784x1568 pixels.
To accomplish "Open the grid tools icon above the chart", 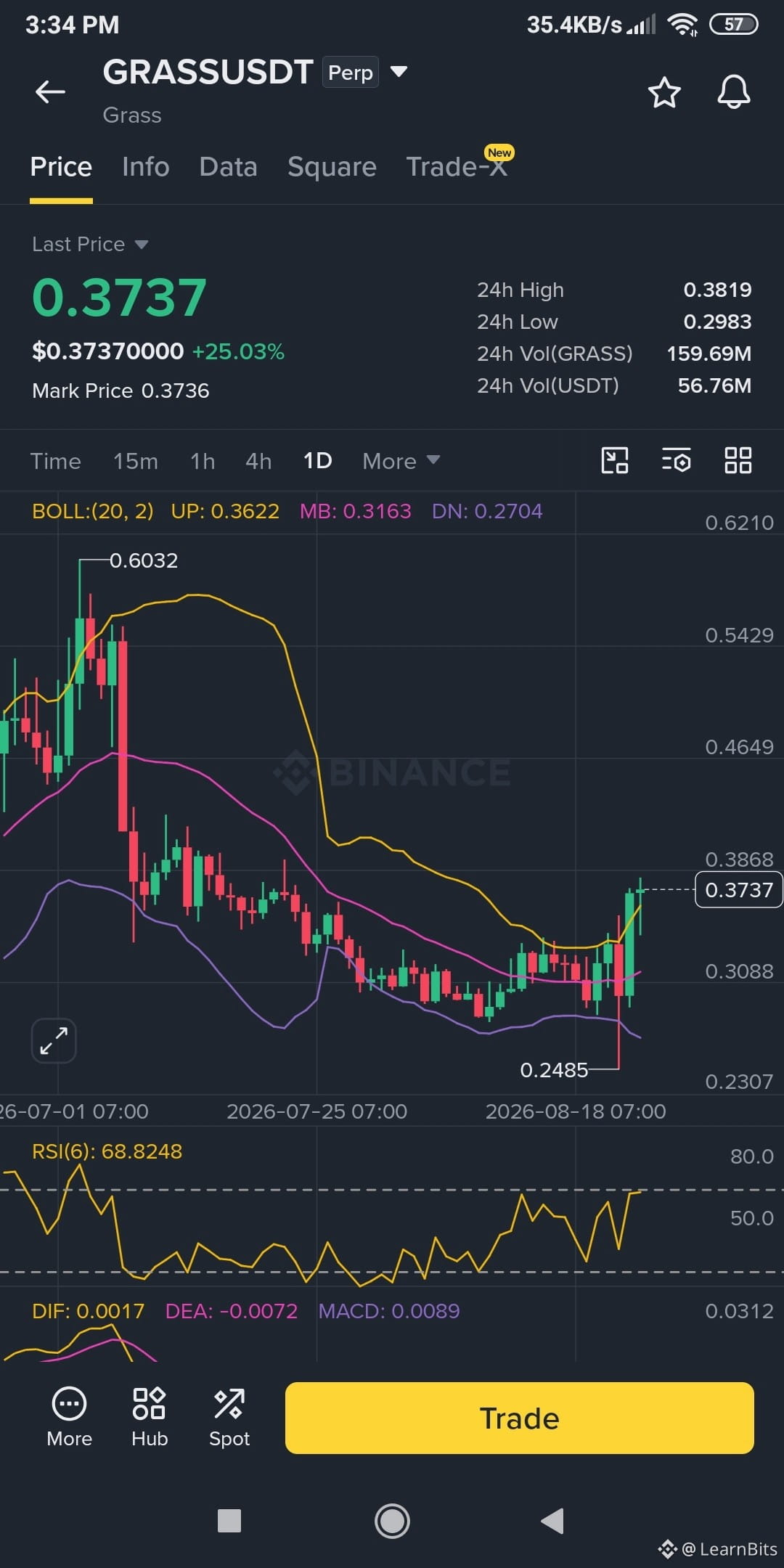I will (x=738, y=460).
